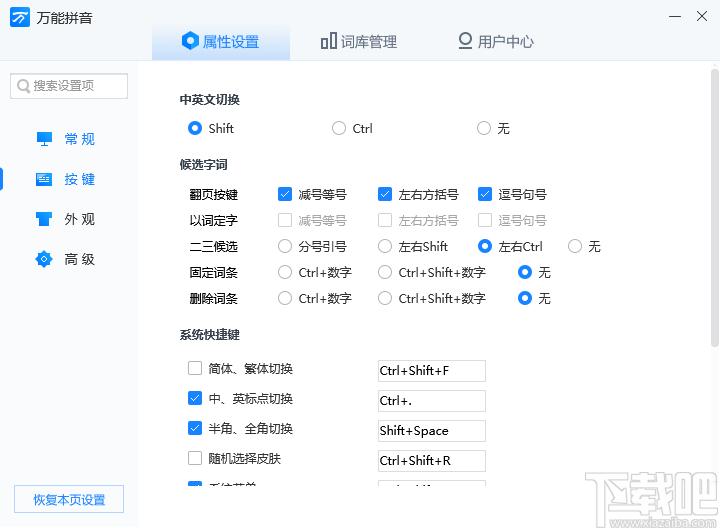Select Ctrl+Shift+数字 for 删除词条
This screenshot has width=720, height=528.
(x=385, y=298)
